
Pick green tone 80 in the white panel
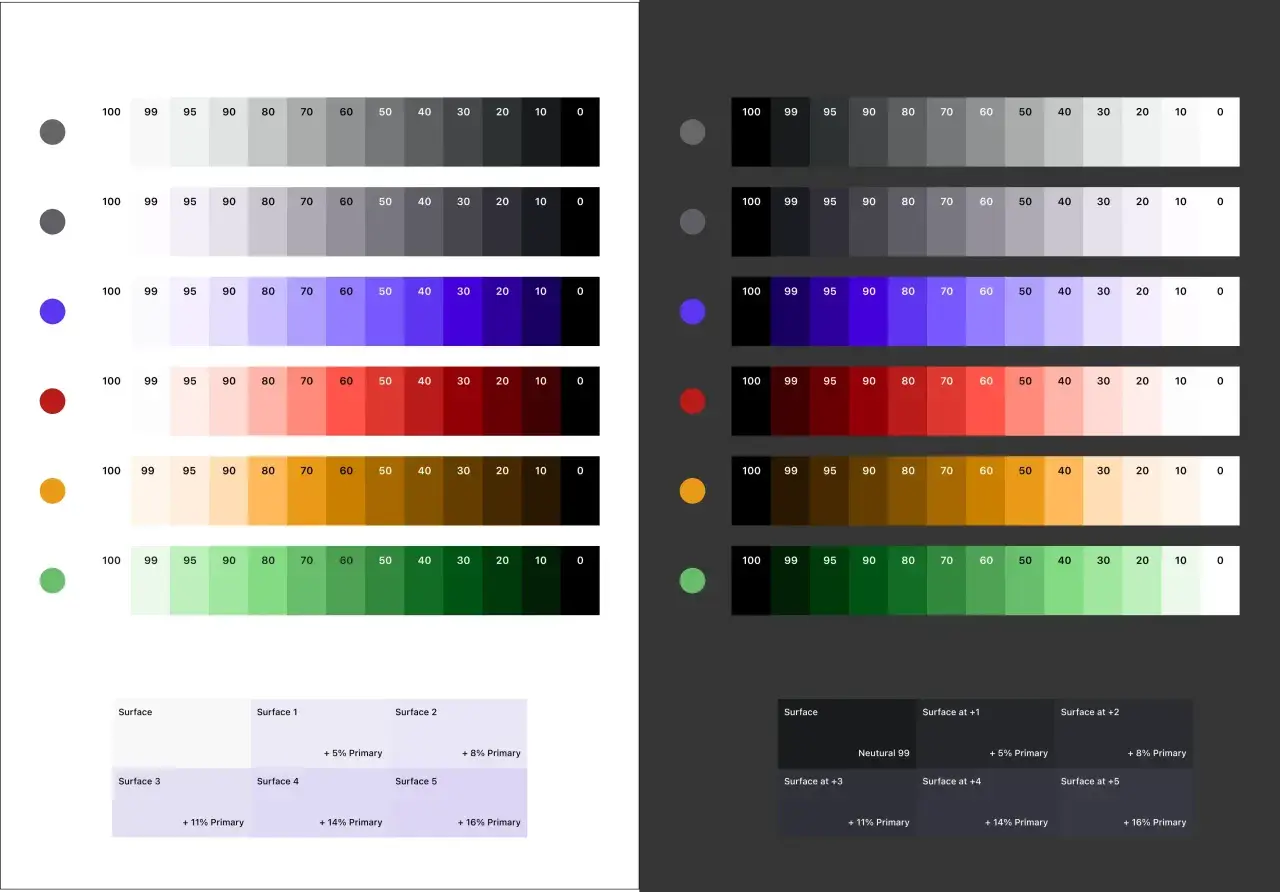[268, 580]
